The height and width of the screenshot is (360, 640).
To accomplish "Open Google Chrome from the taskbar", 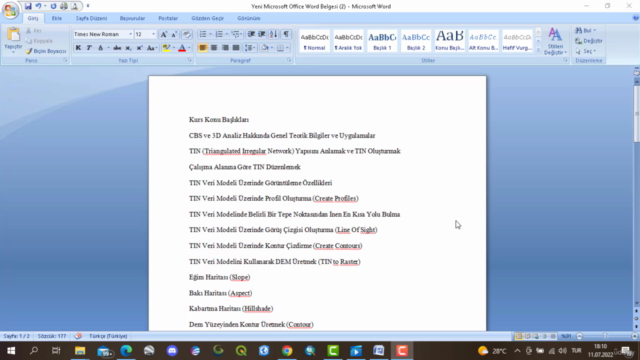I will [287, 351].
